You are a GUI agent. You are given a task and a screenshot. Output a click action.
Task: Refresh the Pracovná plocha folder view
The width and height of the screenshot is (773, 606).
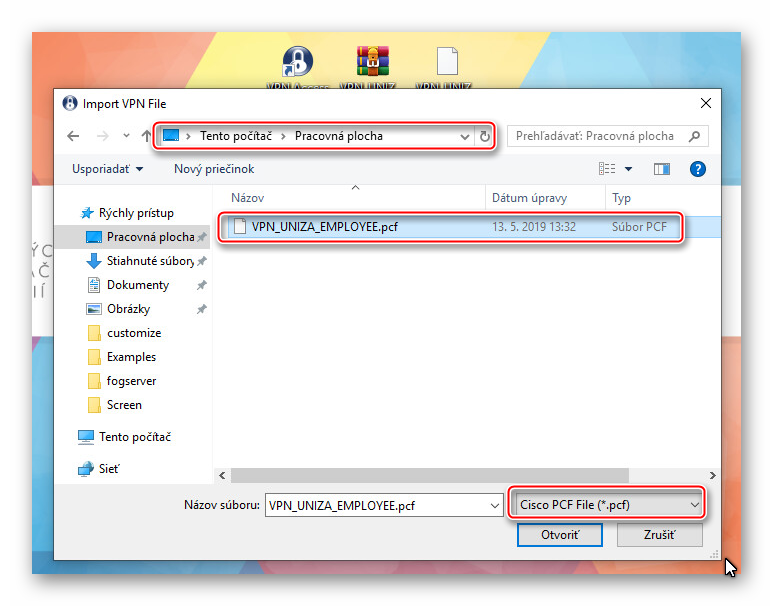coord(485,136)
